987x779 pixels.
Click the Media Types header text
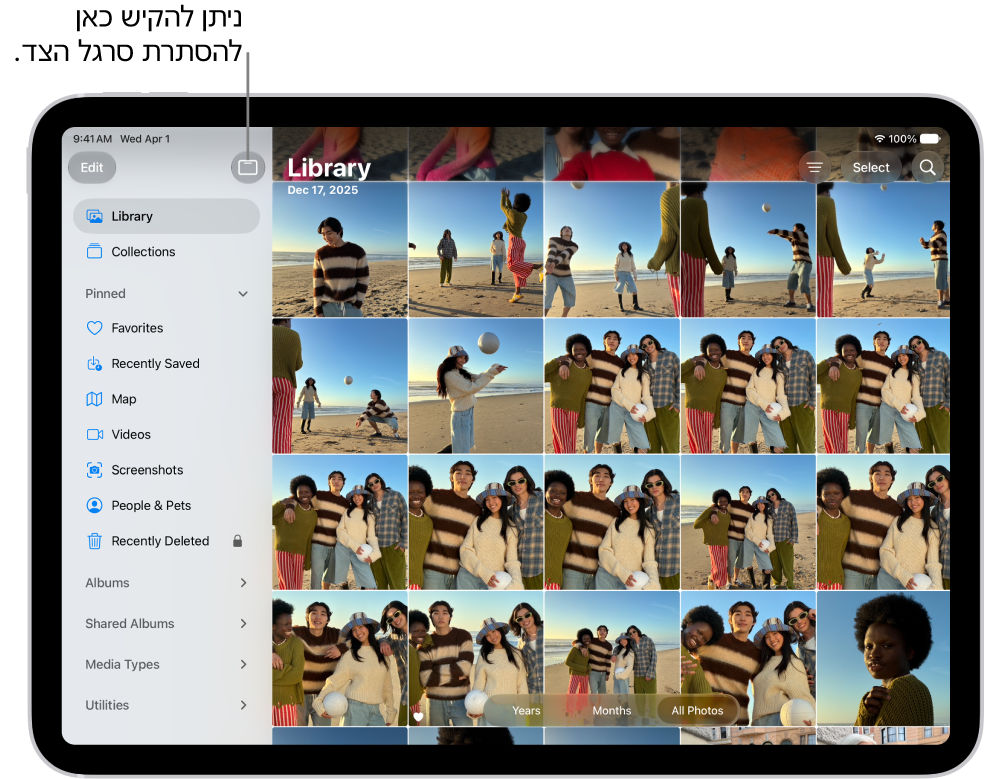click(123, 664)
